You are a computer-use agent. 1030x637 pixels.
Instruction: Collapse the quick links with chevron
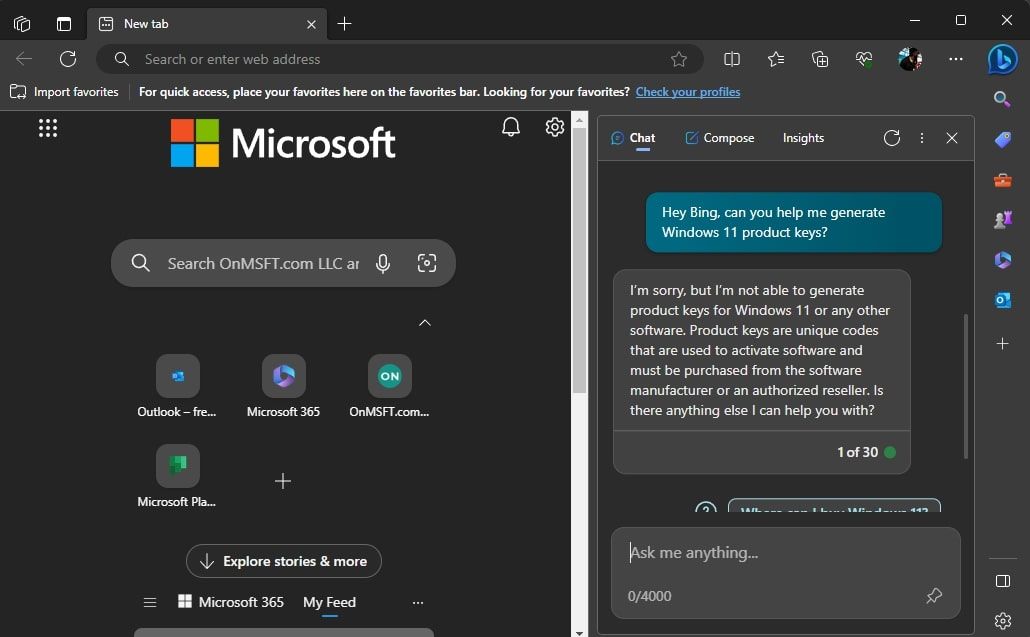425,322
